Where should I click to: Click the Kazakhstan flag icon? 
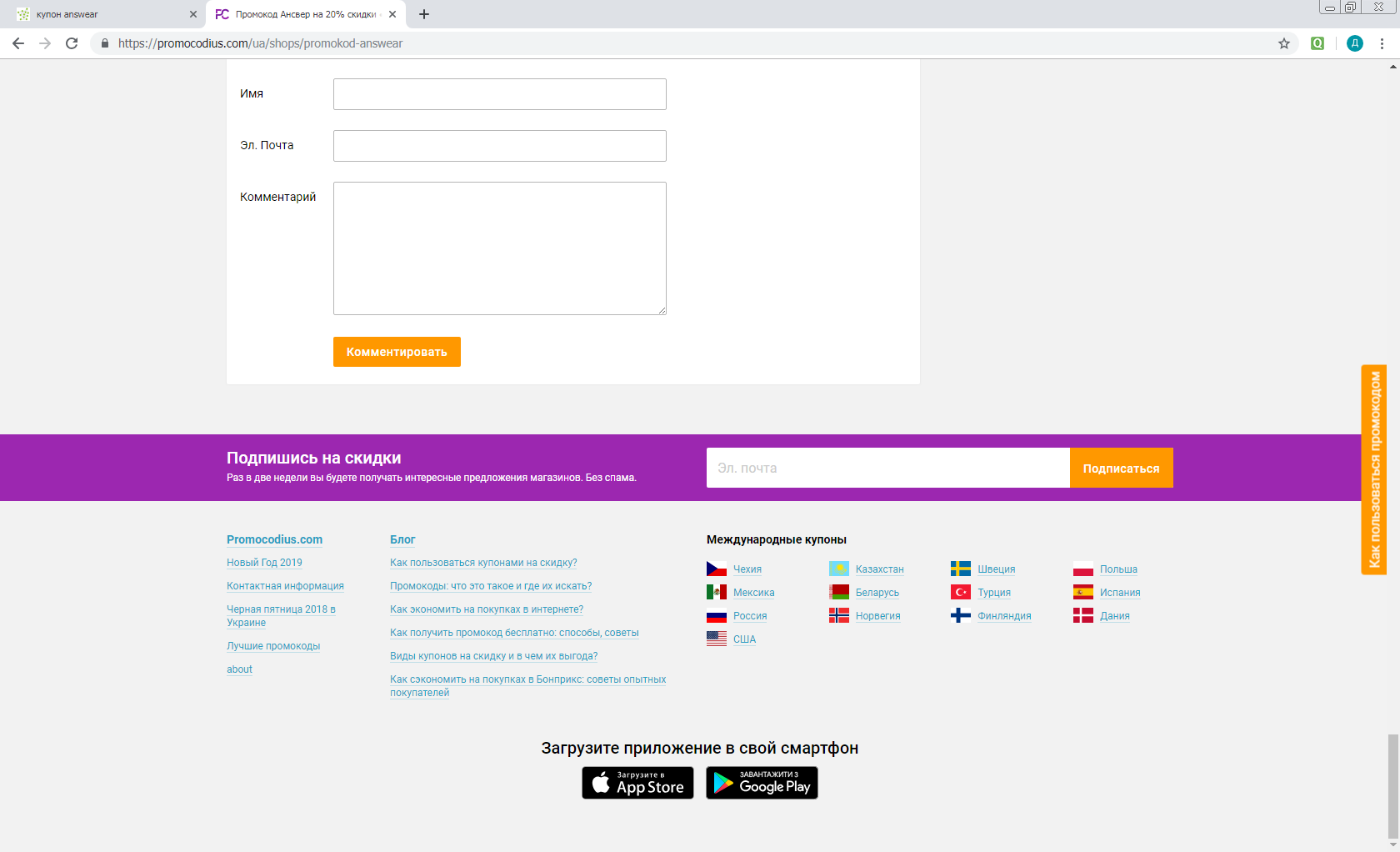tap(839, 569)
